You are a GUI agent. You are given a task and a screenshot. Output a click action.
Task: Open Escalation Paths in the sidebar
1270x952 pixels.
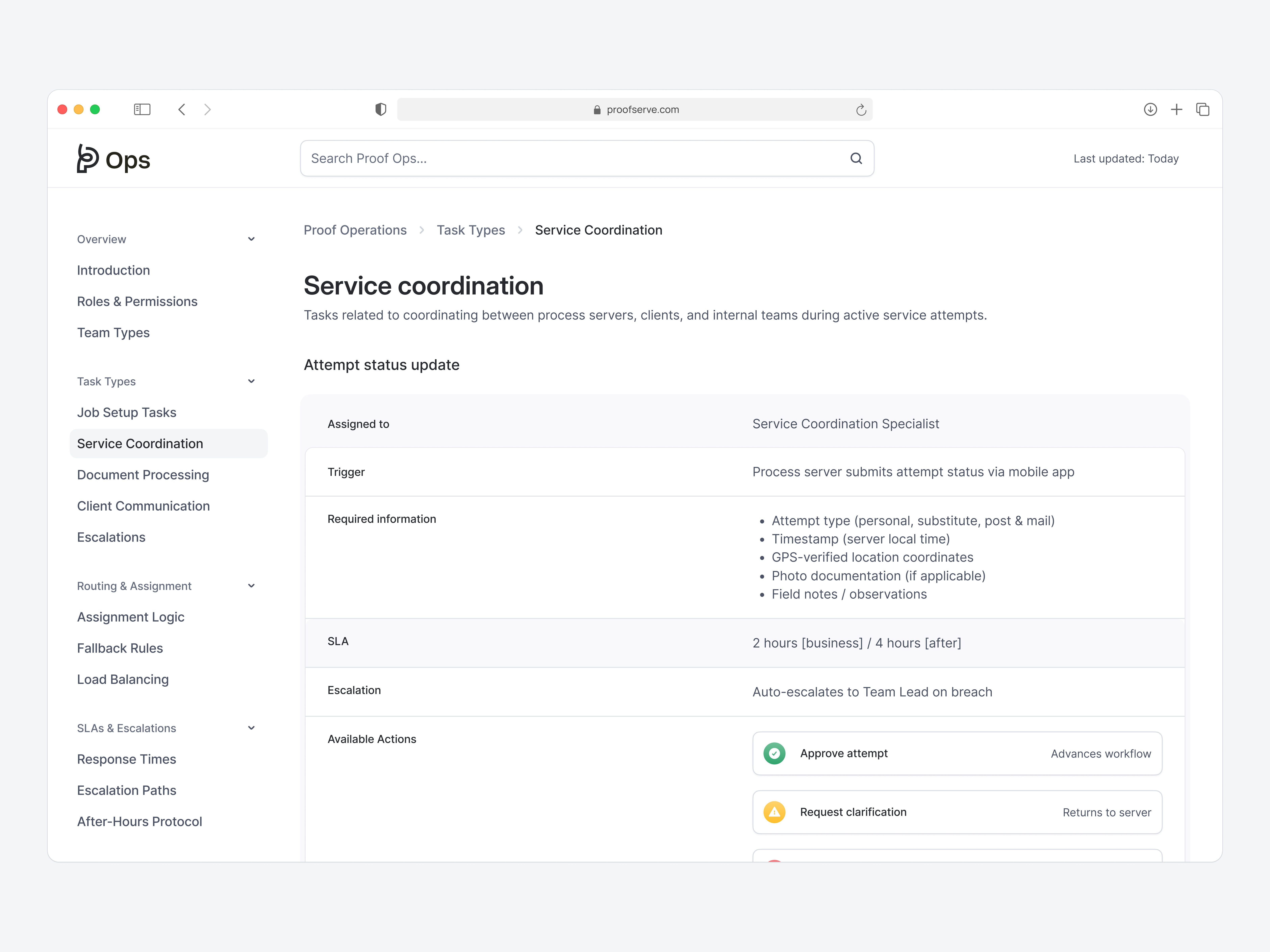pos(126,790)
